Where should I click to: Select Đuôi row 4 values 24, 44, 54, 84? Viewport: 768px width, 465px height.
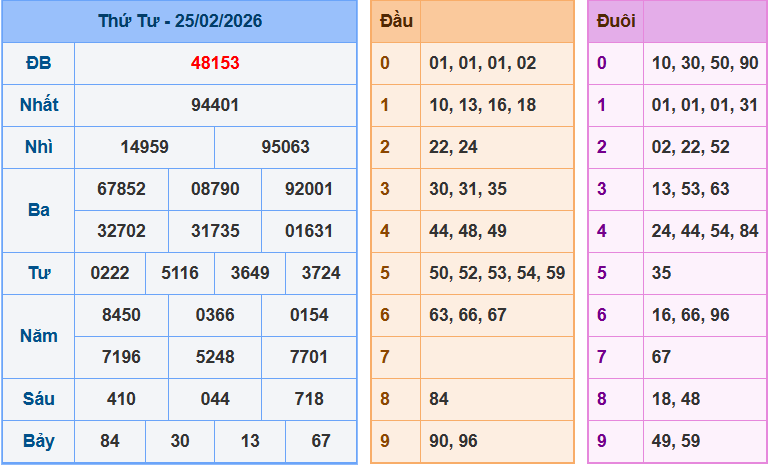704,231
